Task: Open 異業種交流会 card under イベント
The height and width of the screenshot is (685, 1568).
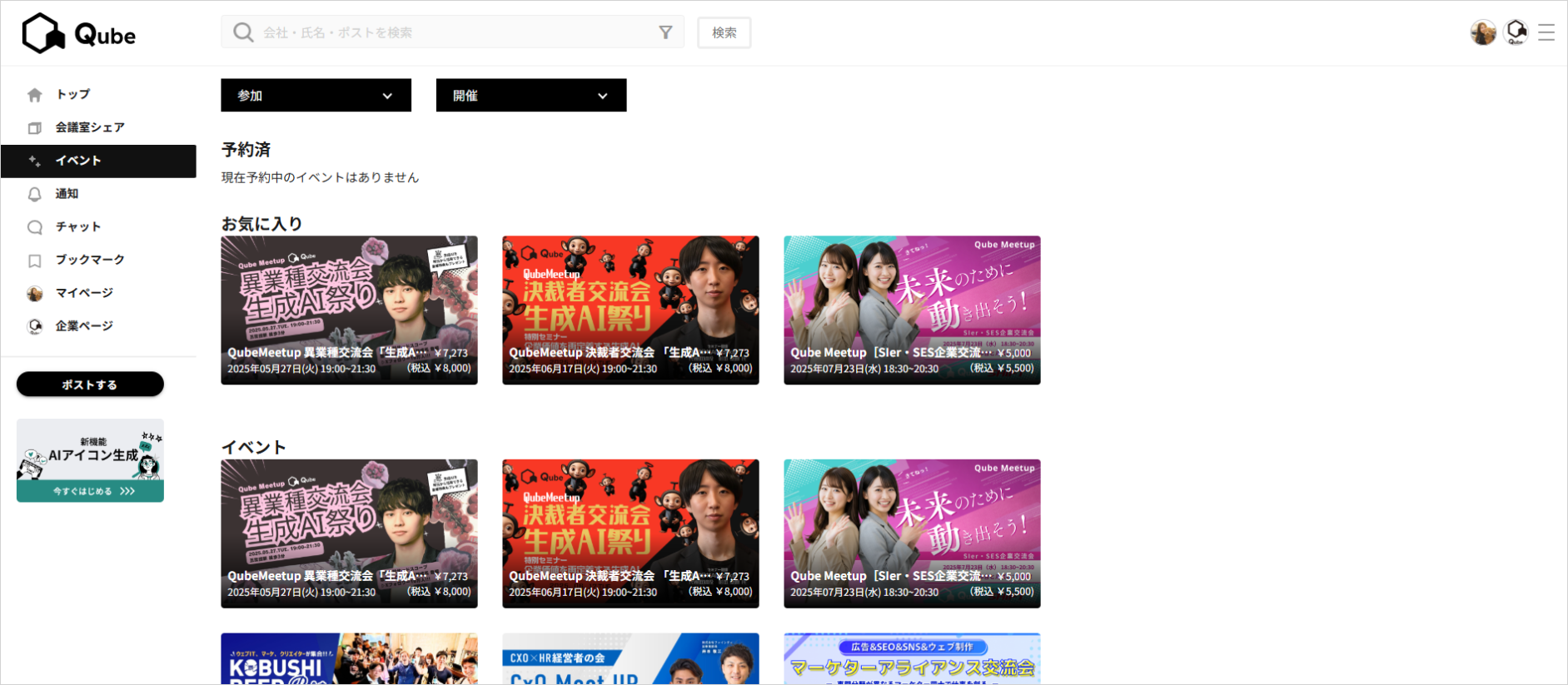Action: [x=349, y=534]
